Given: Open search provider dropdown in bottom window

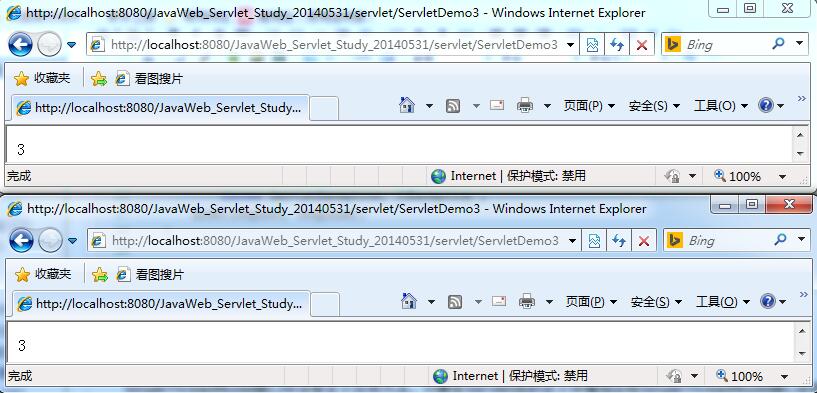Looking at the screenshot, I should [802, 240].
